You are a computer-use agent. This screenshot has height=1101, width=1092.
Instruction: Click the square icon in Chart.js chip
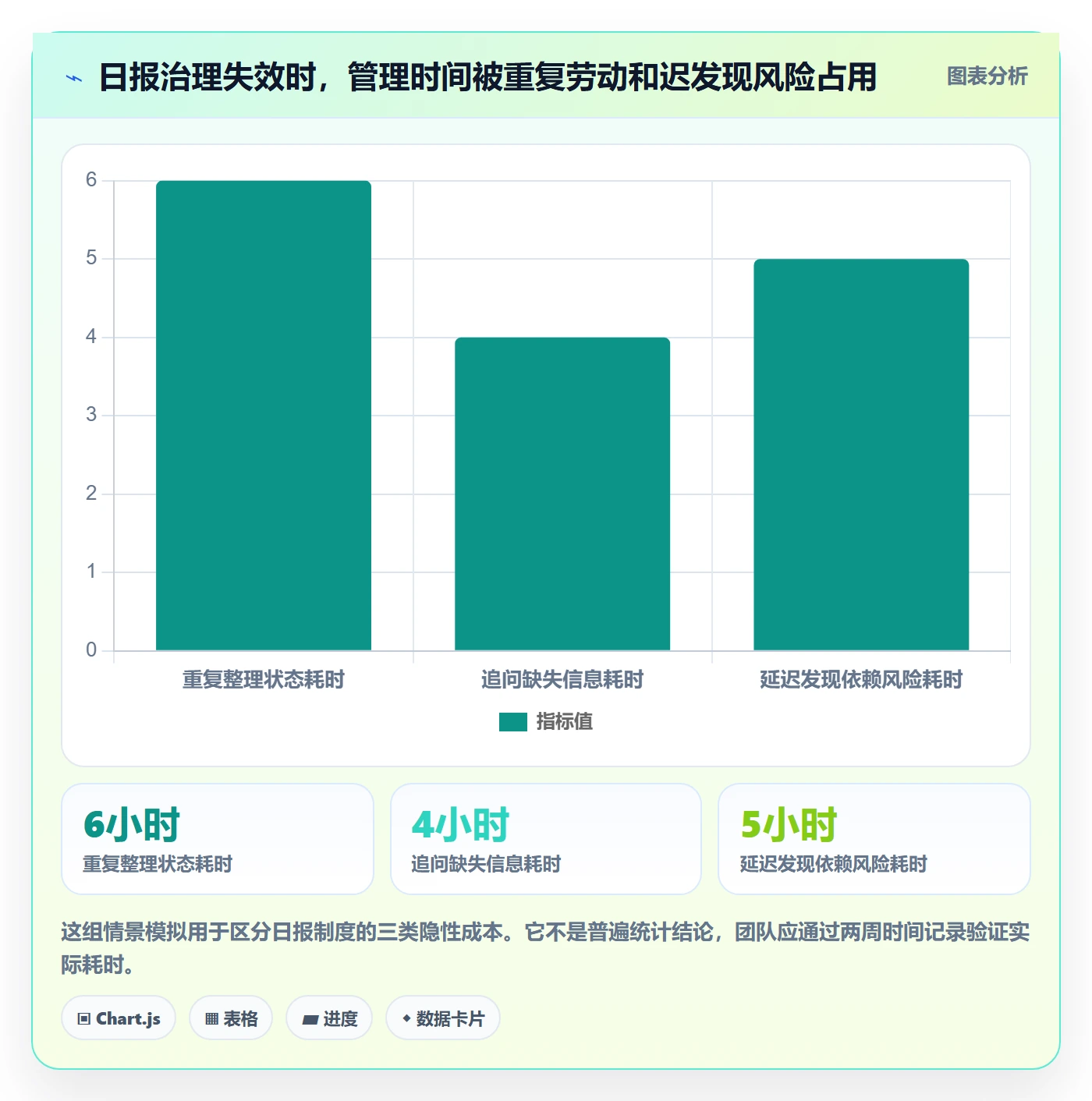[84, 1019]
